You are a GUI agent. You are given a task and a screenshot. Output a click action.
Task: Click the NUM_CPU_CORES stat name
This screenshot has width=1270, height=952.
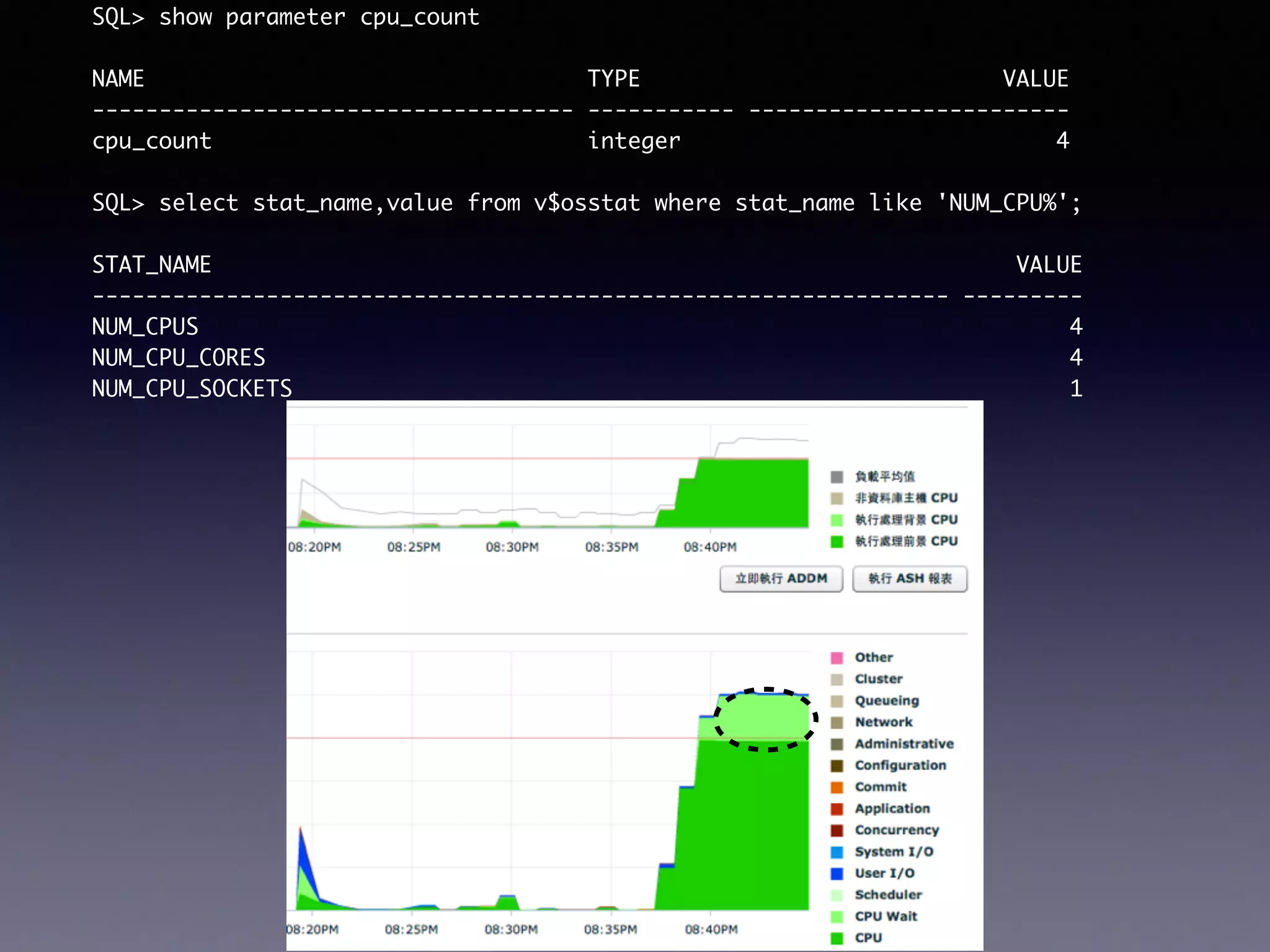click(179, 358)
